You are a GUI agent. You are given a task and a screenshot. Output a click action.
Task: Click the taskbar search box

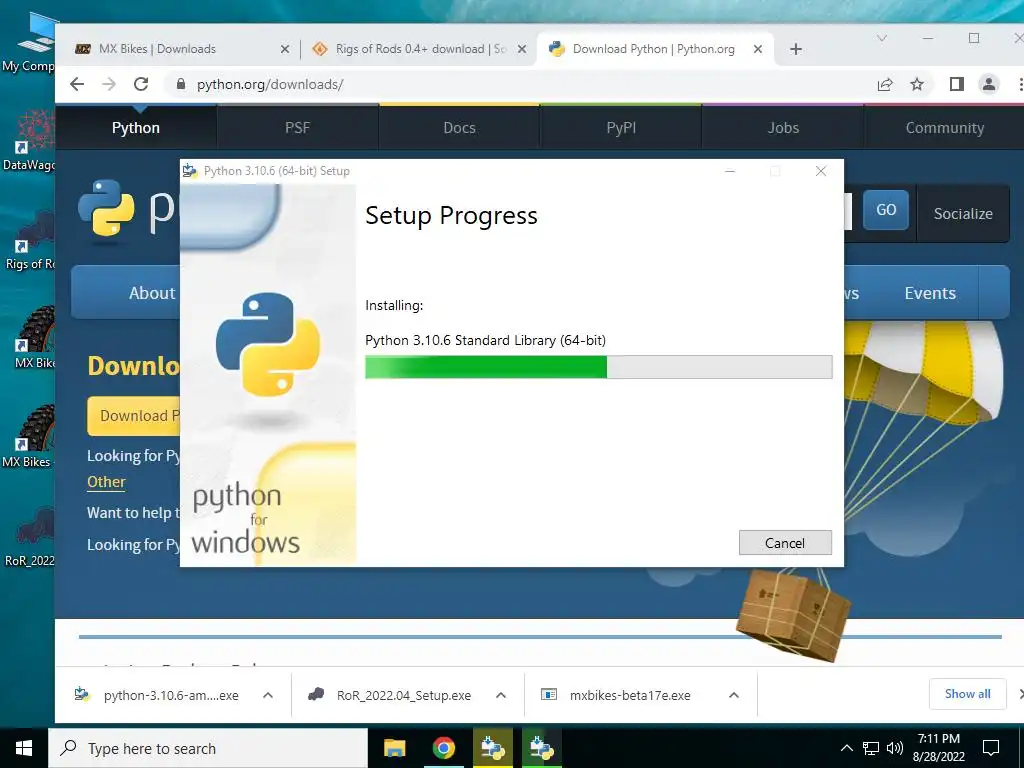(208, 748)
